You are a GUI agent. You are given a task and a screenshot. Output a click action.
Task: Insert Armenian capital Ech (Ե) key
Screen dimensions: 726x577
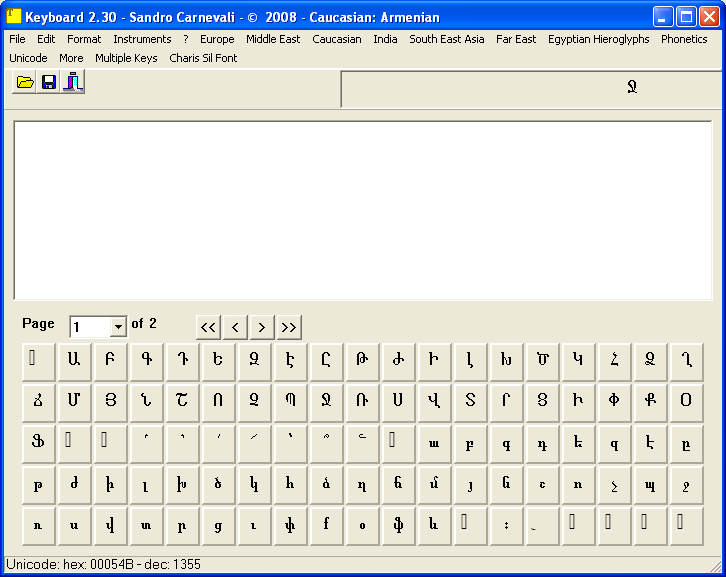click(218, 362)
